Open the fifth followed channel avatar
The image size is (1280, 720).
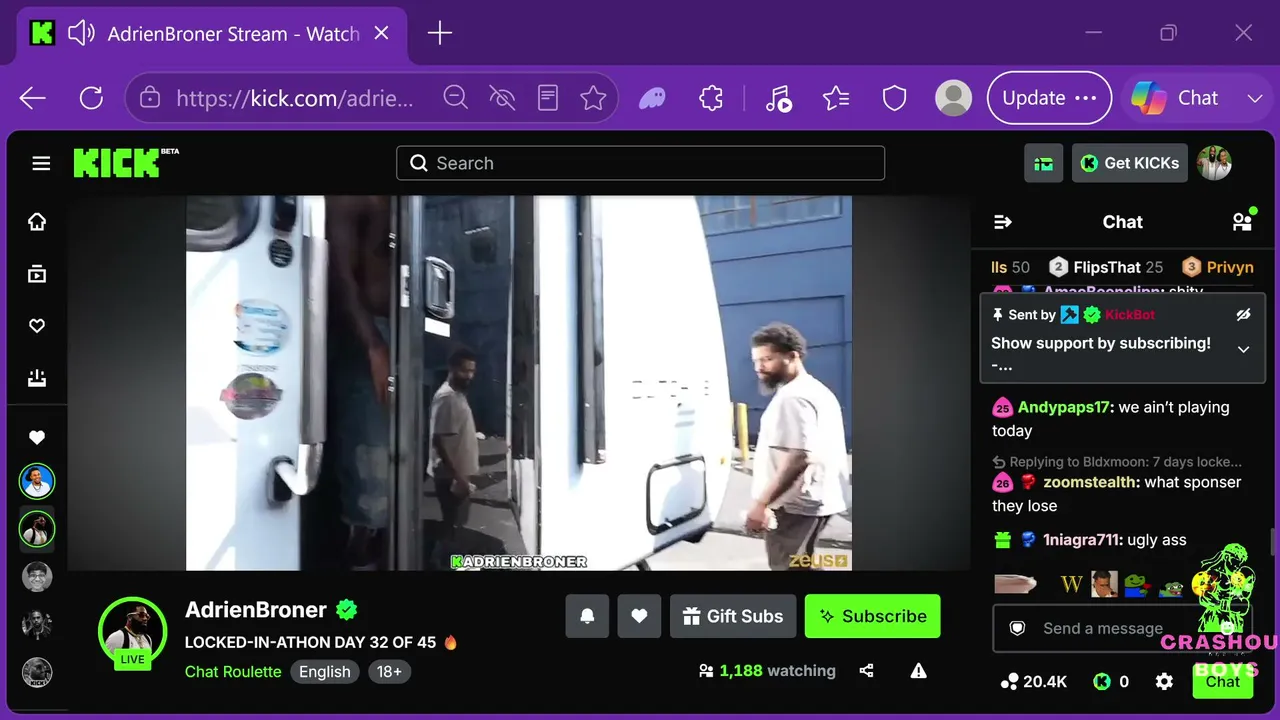pos(37,672)
